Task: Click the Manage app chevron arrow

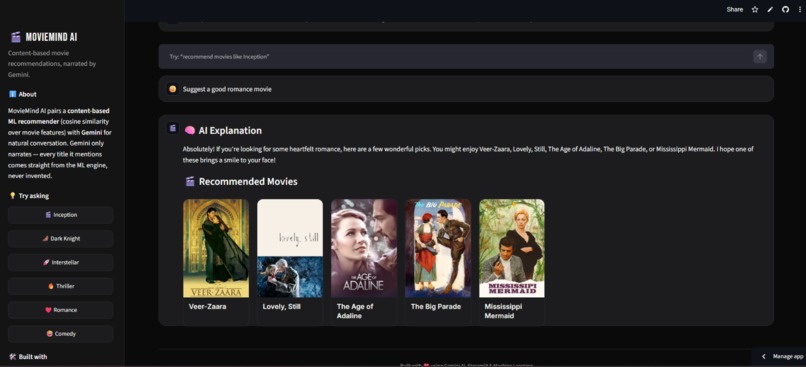Action: [764, 356]
